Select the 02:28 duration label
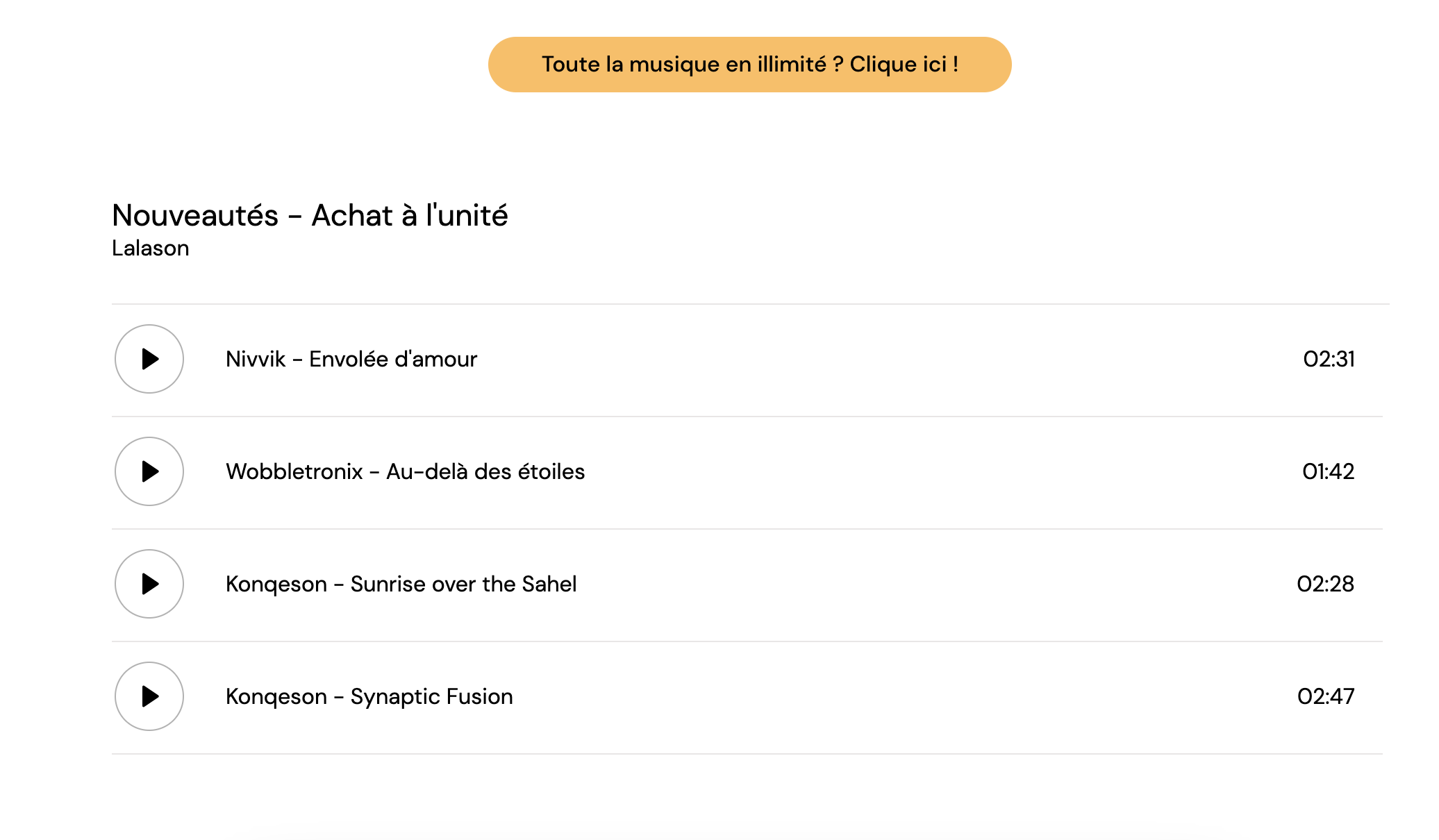This screenshot has height=840, width=1439. tap(1325, 584)
